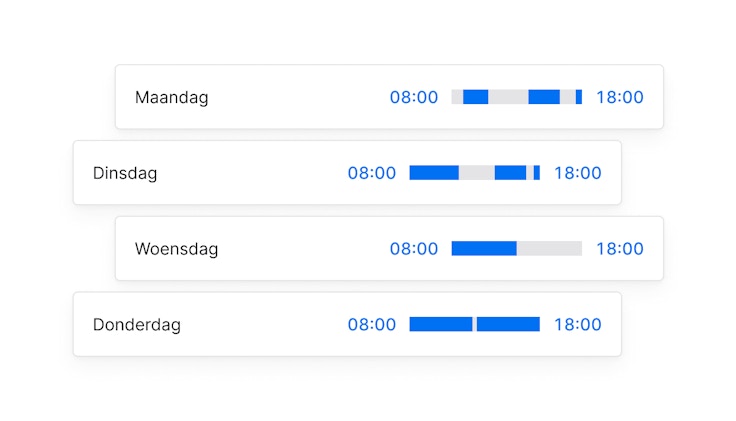Click the Dinsdag 18:00 end time

tap(578, 173)
